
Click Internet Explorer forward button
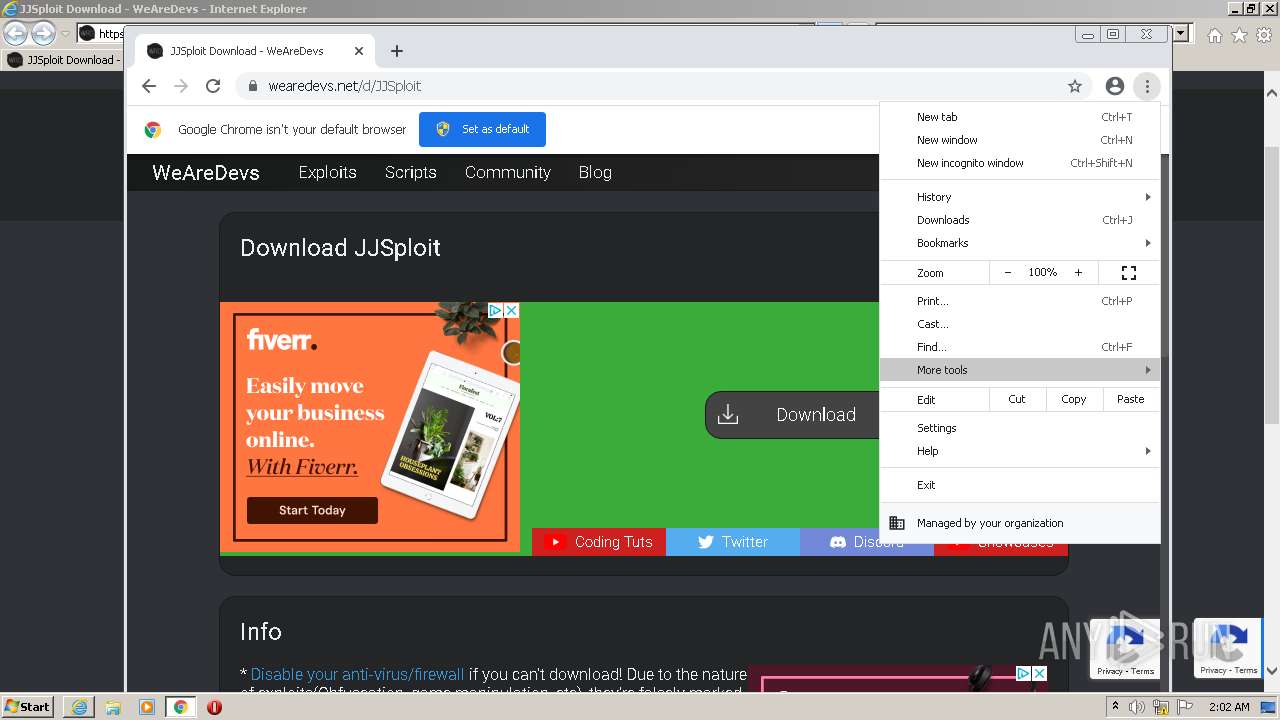[43, 33]
